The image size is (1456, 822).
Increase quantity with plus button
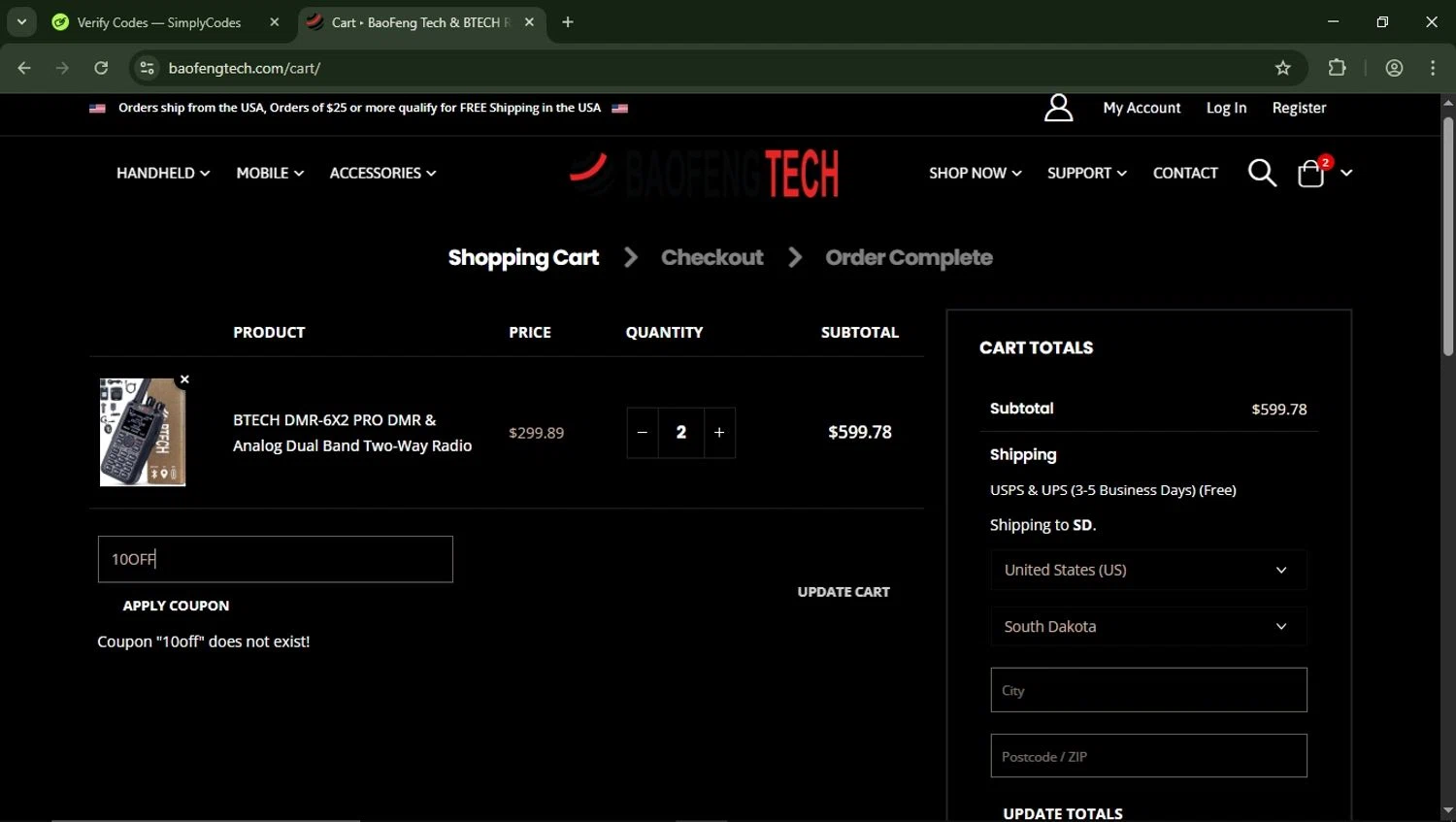click(x=719, y=433)
